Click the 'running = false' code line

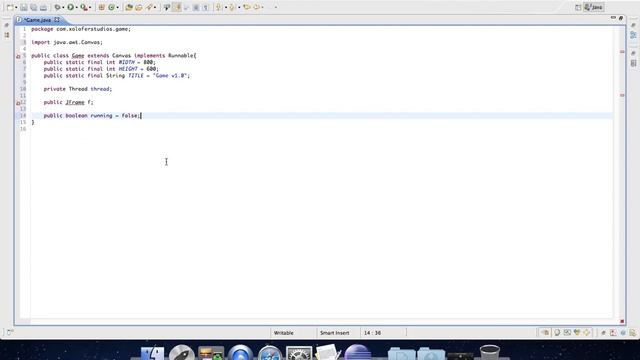[92, 116]
